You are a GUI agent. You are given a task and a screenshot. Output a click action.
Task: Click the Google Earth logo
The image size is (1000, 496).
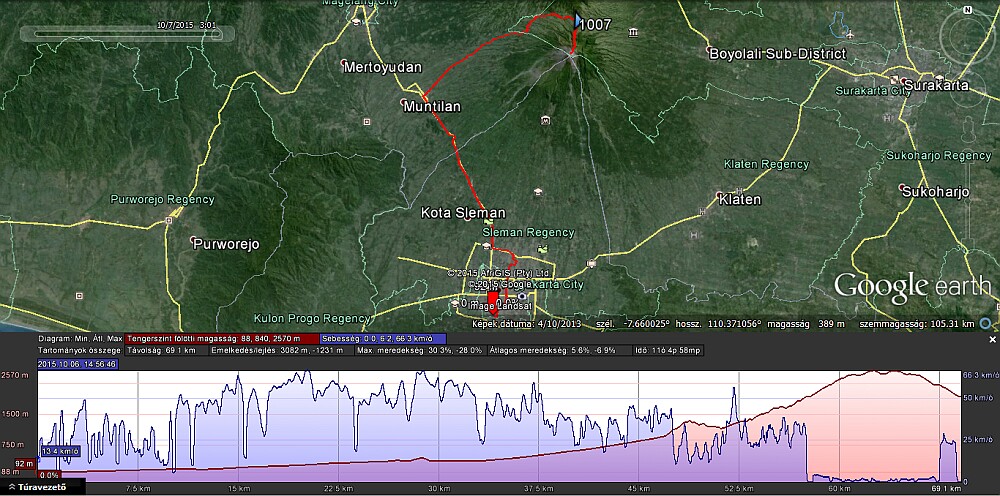[x=912, y=288]
